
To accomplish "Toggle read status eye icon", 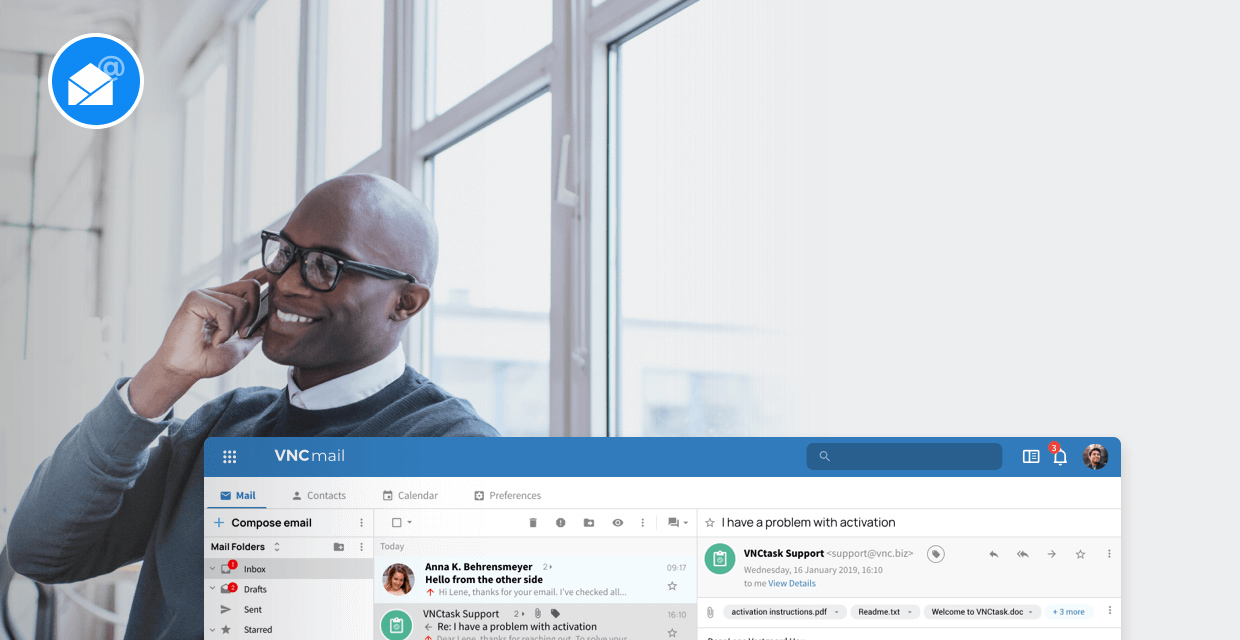I will (617, 522).
